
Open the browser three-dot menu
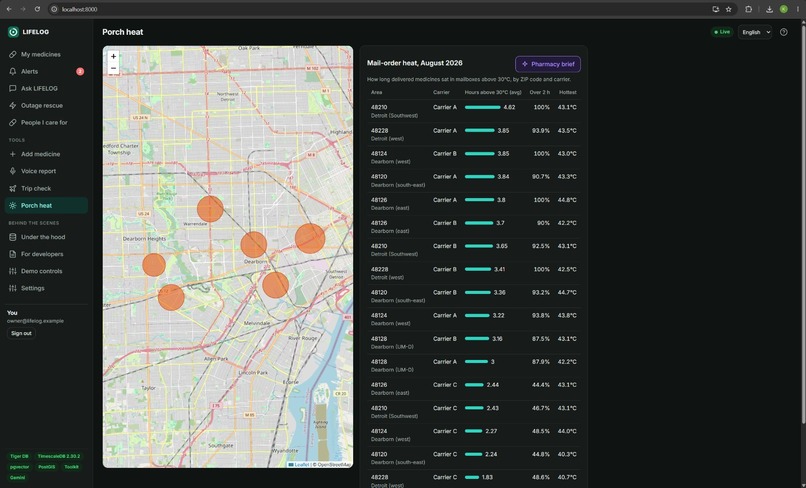click(x=798, y=9)
